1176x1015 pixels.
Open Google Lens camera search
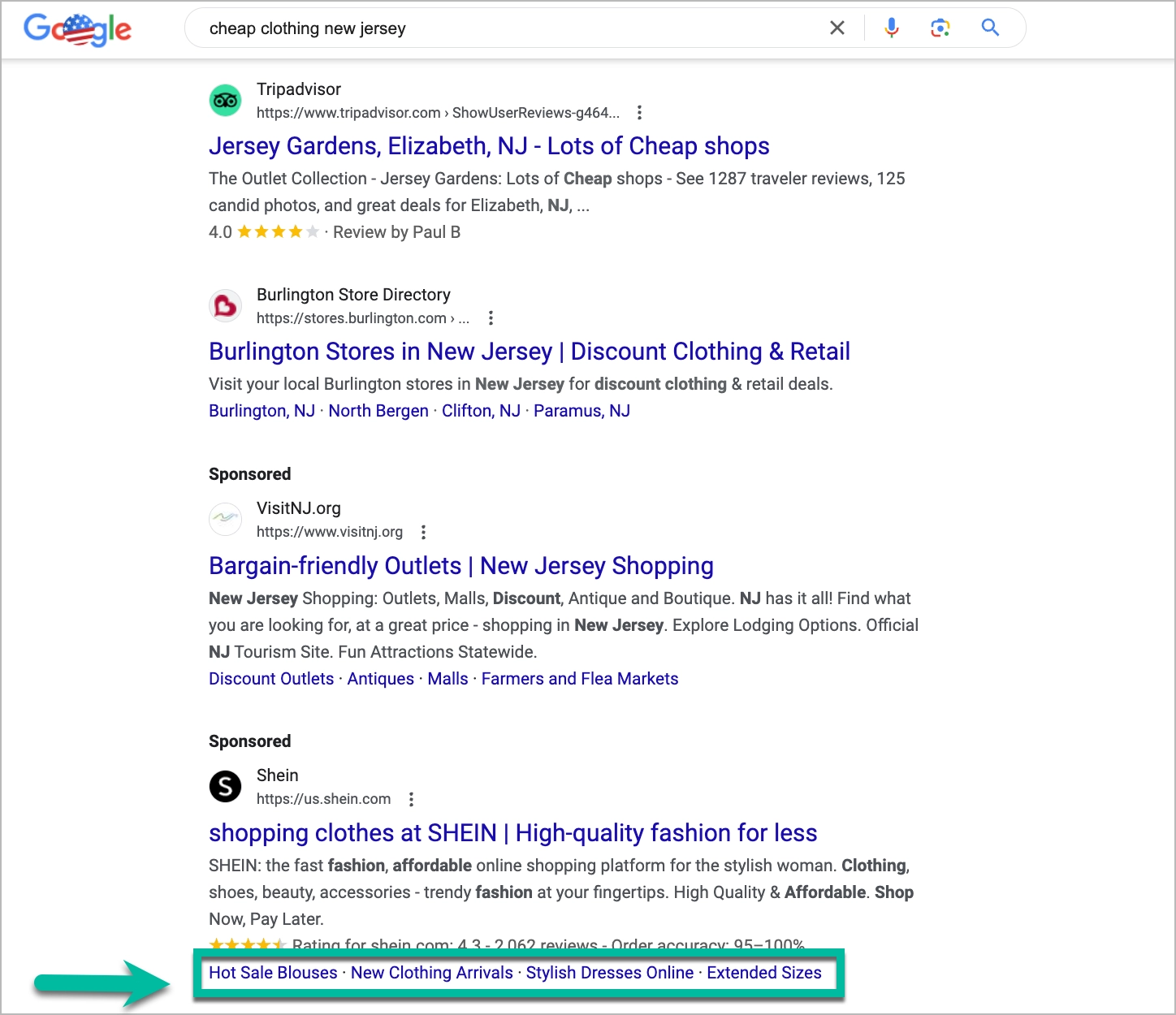[x=940, y=27]
